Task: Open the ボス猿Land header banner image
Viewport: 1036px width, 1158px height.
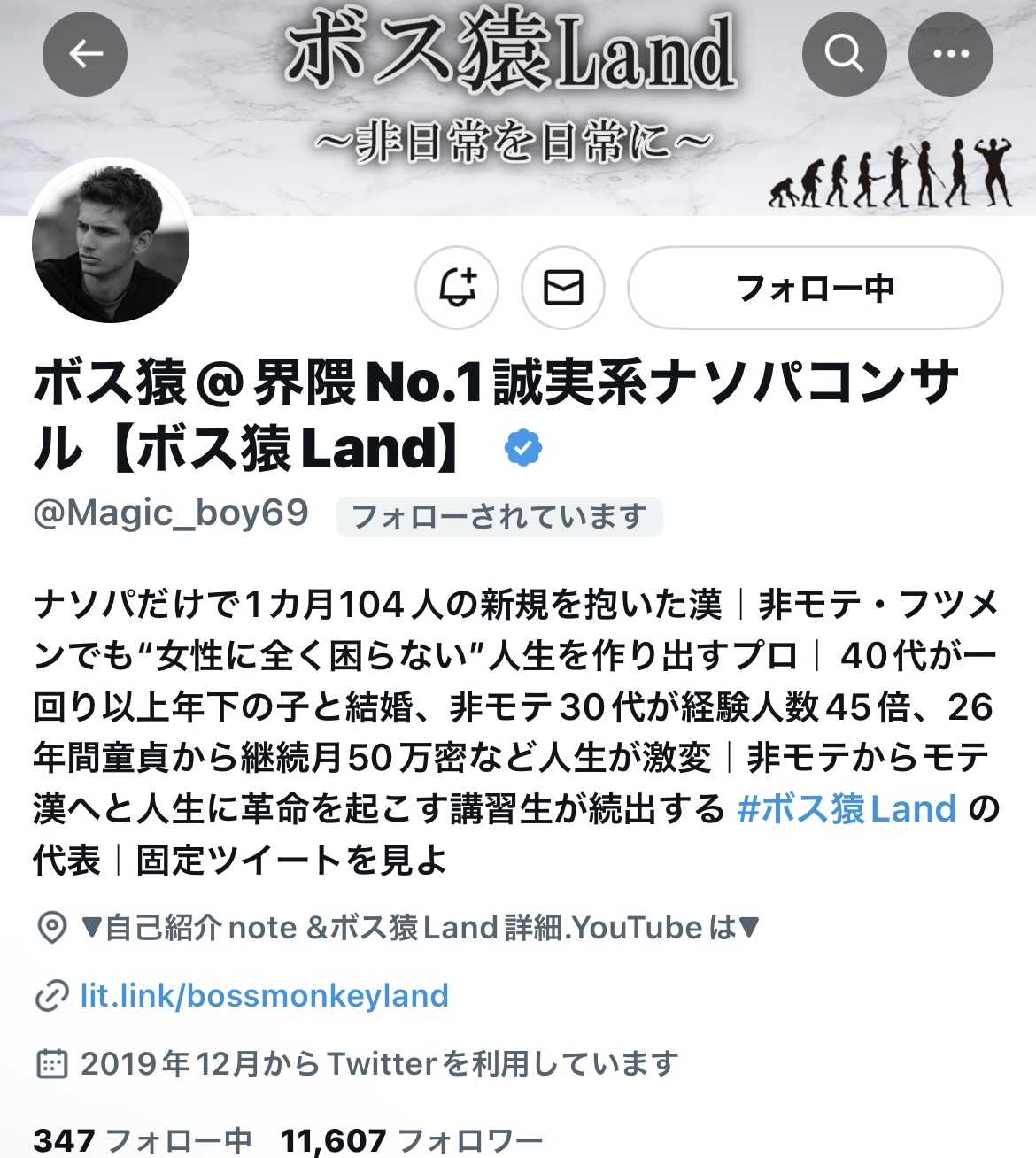Action: [518, 107]
